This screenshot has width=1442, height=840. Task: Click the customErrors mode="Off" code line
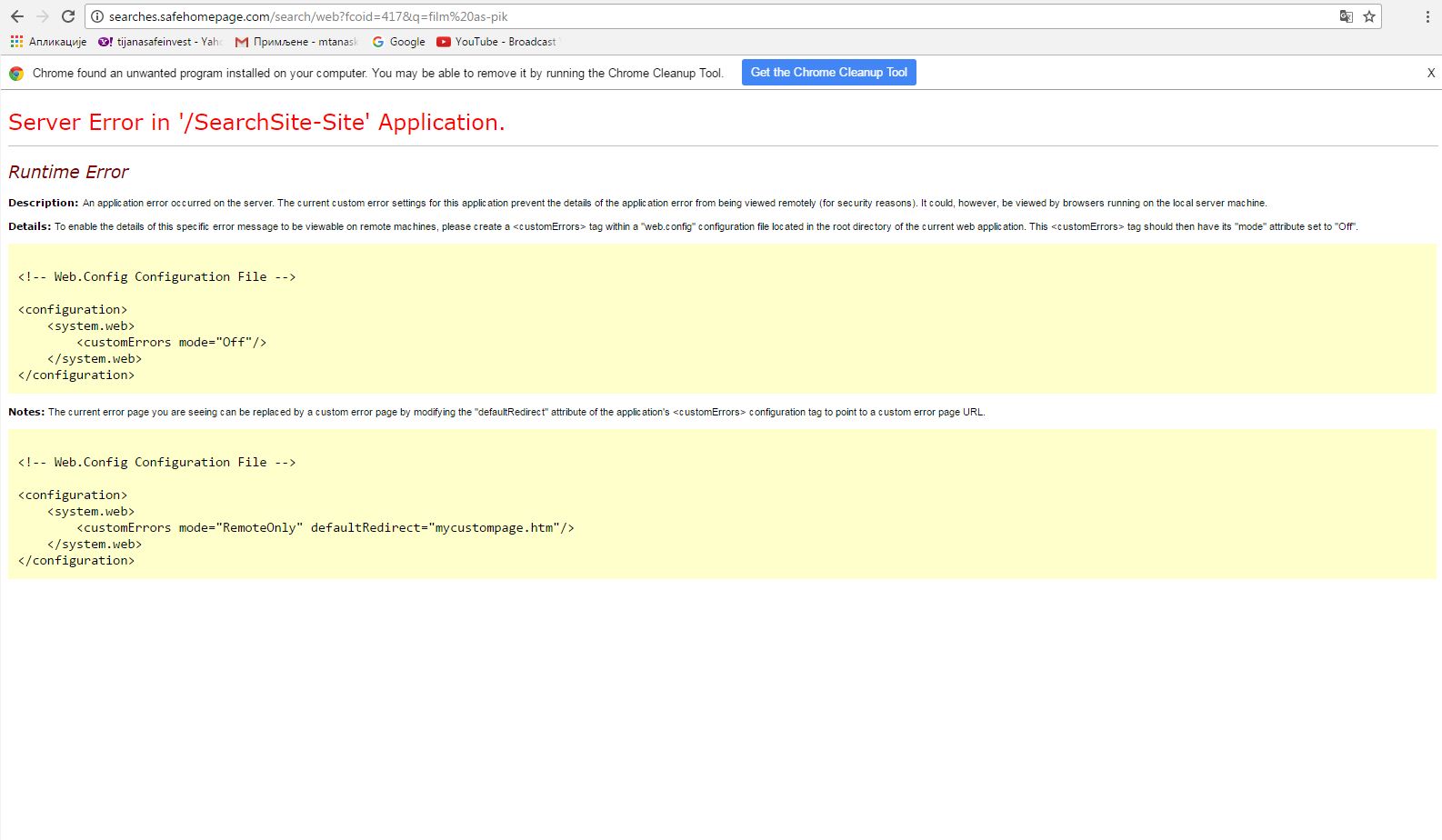pyautogui.click(x=172, y=343)
